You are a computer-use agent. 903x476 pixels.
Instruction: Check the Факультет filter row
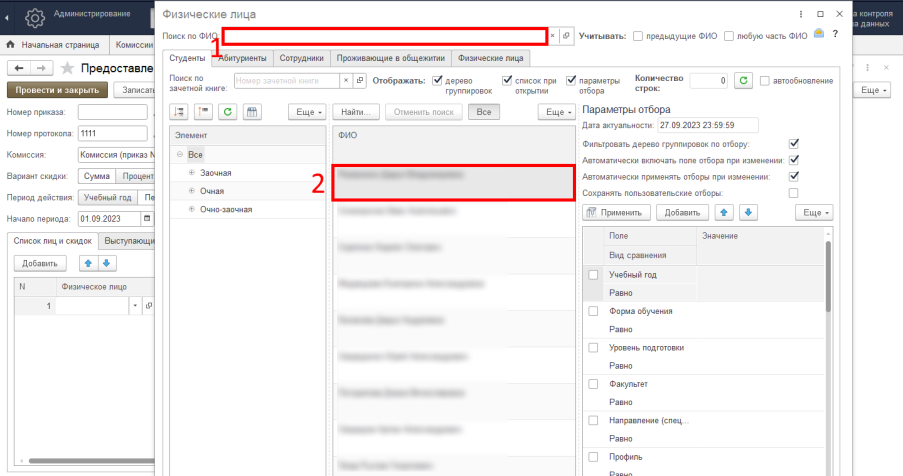pyautogui.click(x=593, y=384)
